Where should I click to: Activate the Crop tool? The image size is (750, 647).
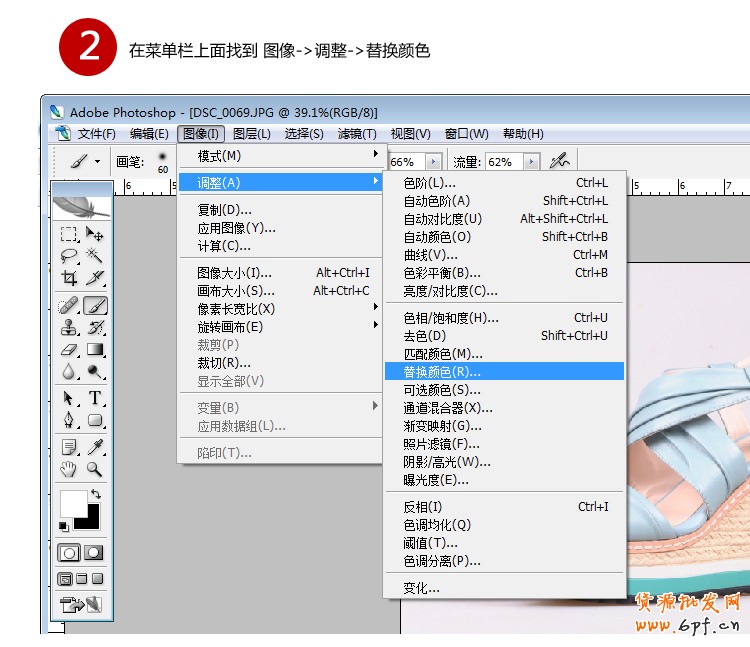69,278
